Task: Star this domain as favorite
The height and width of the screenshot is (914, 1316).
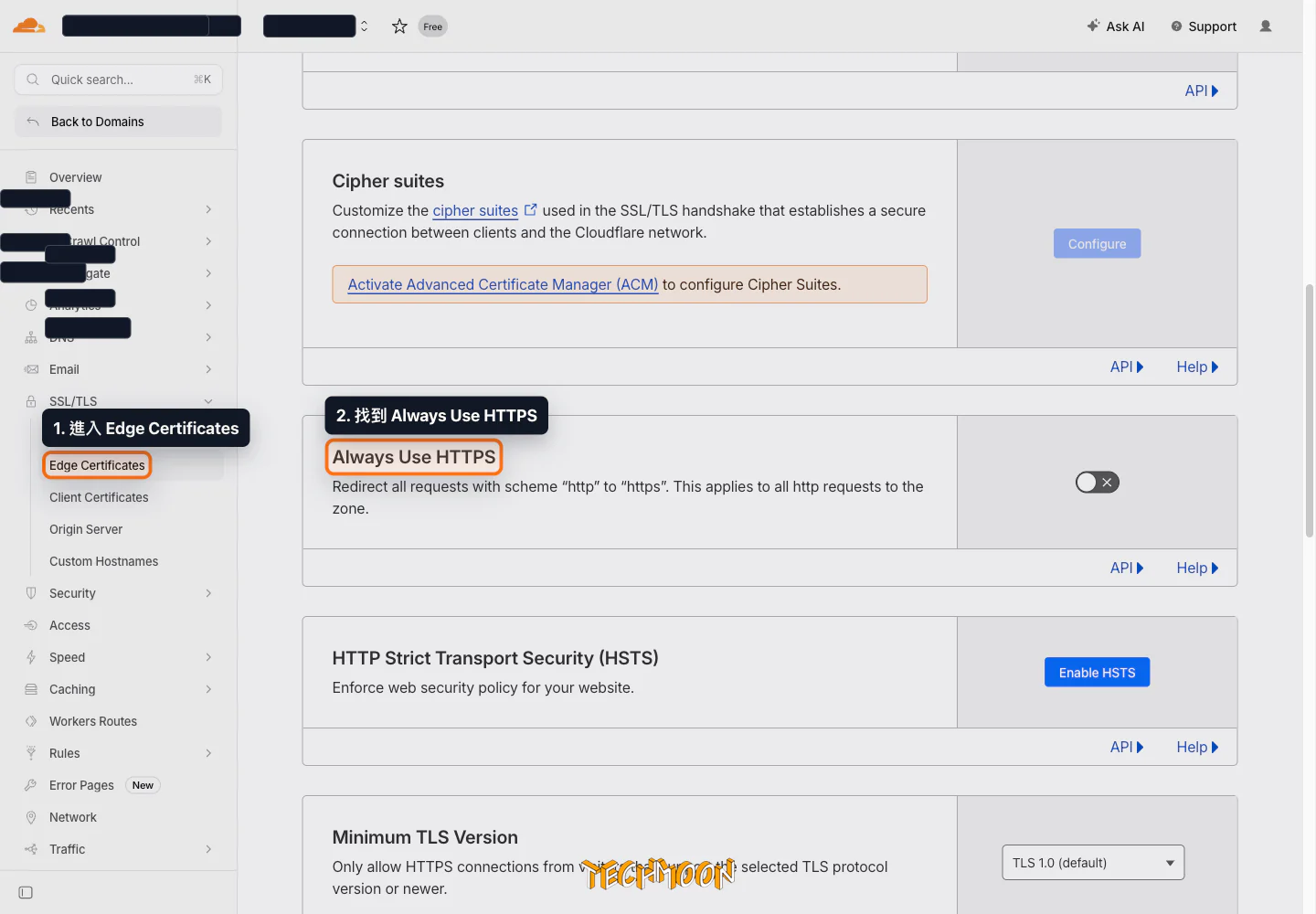Action: point(399,27)
